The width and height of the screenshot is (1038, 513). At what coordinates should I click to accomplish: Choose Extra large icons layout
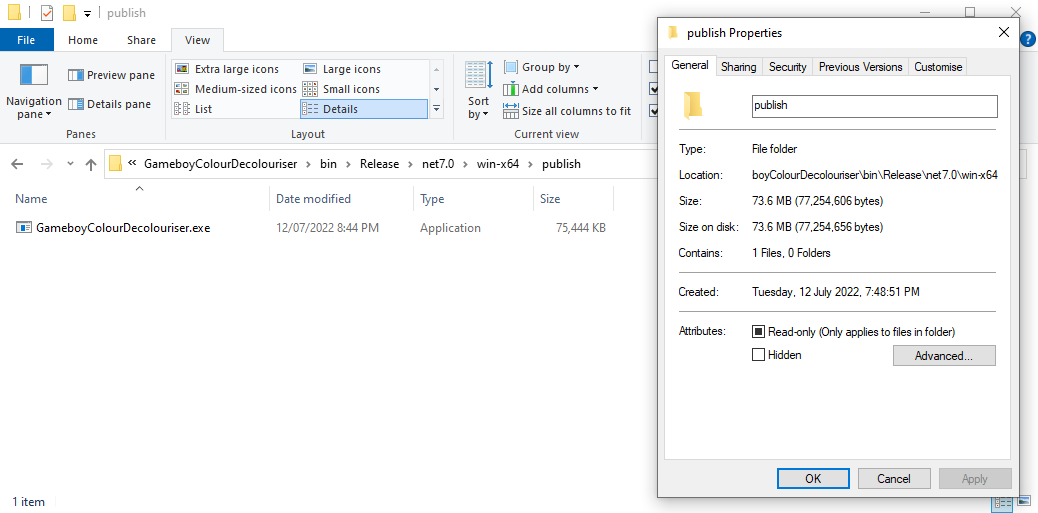coord(227,69)
